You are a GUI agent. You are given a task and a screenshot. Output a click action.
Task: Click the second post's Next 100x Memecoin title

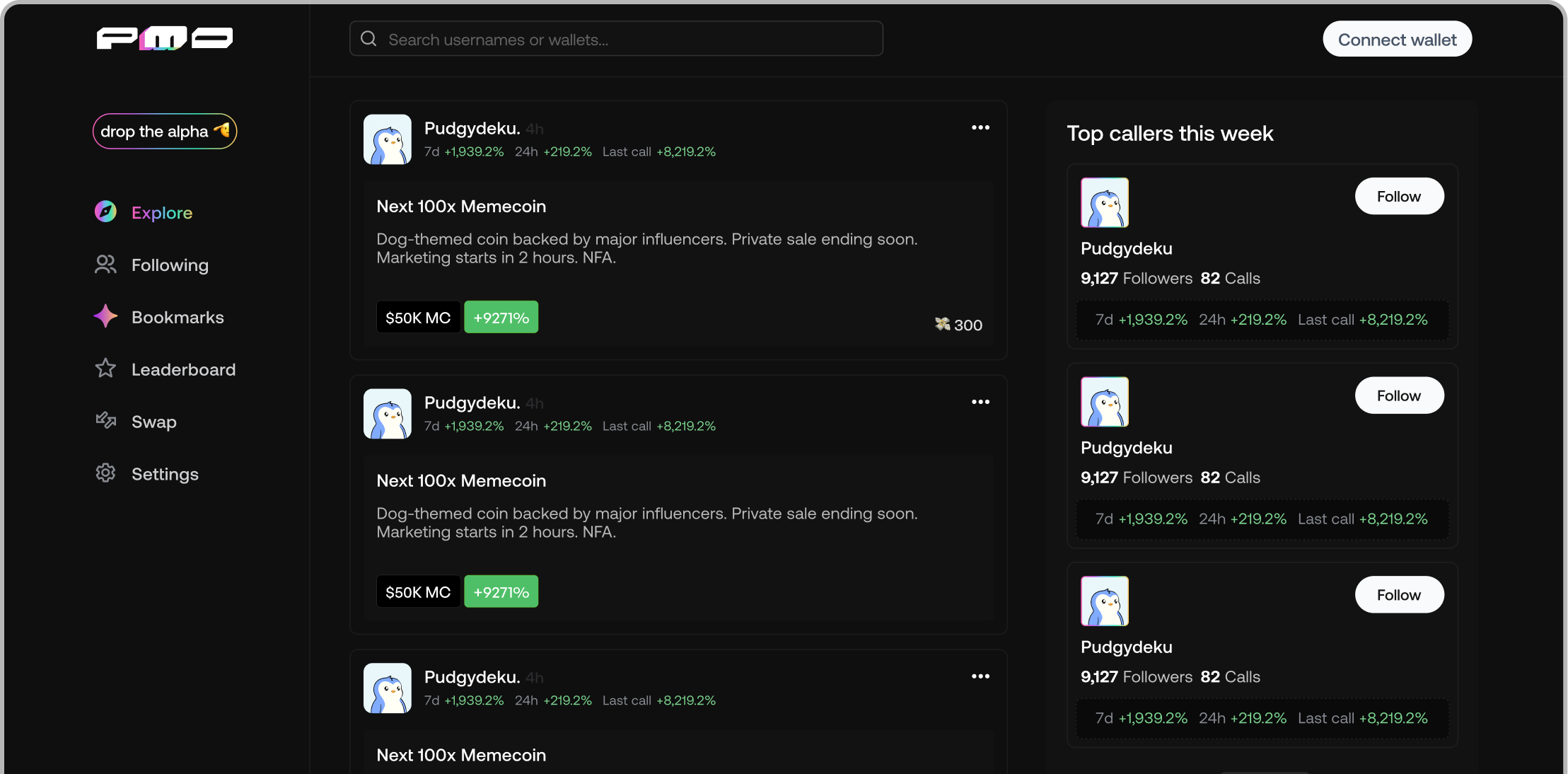coord(461,480)
